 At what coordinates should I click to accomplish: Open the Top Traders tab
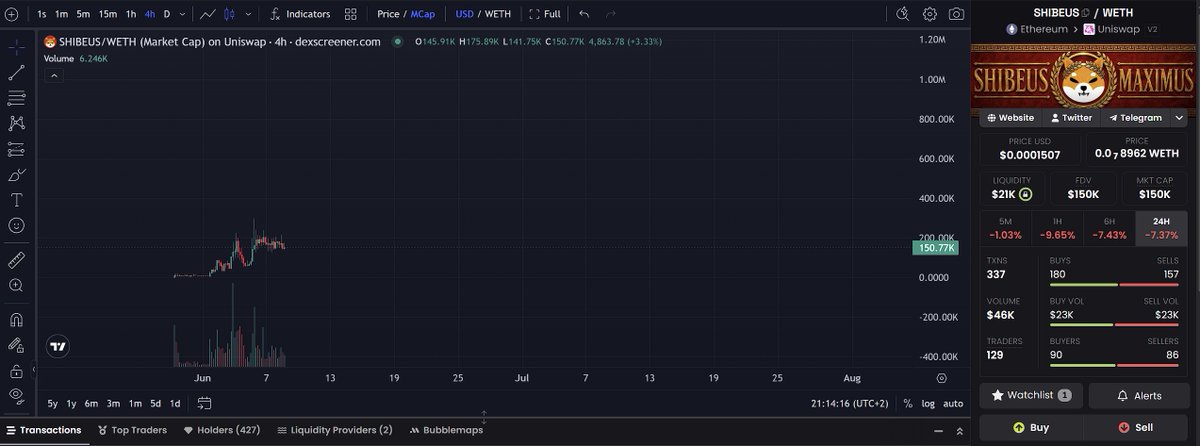[132, 430]
